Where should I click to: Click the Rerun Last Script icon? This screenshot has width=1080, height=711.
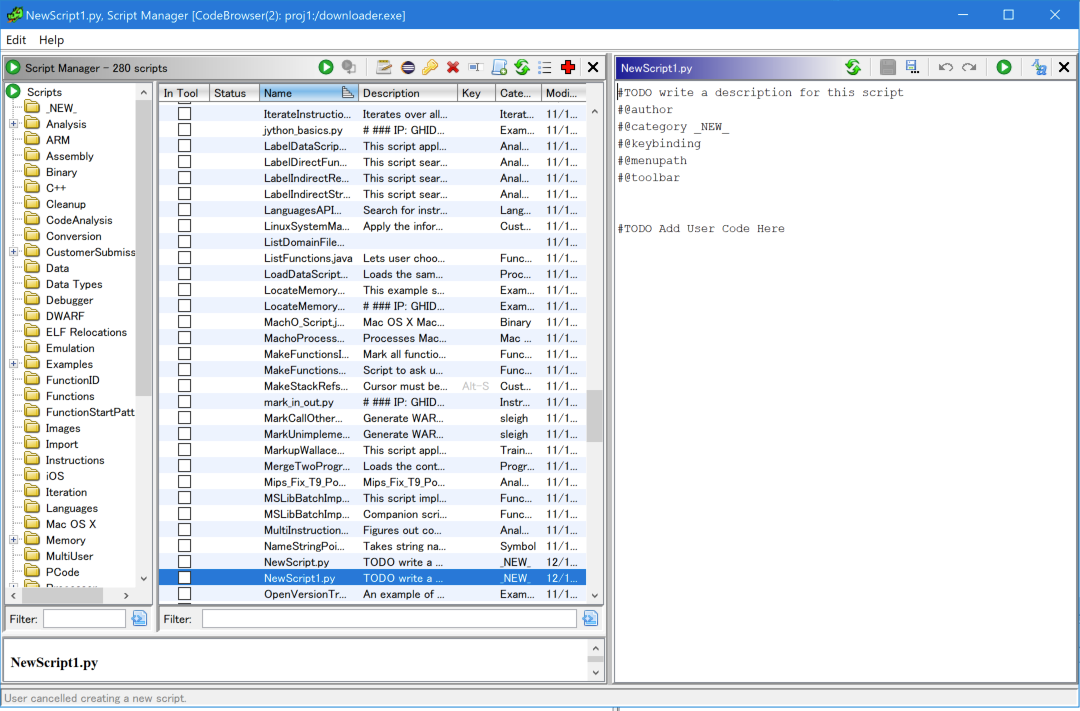tap(349, 67)
